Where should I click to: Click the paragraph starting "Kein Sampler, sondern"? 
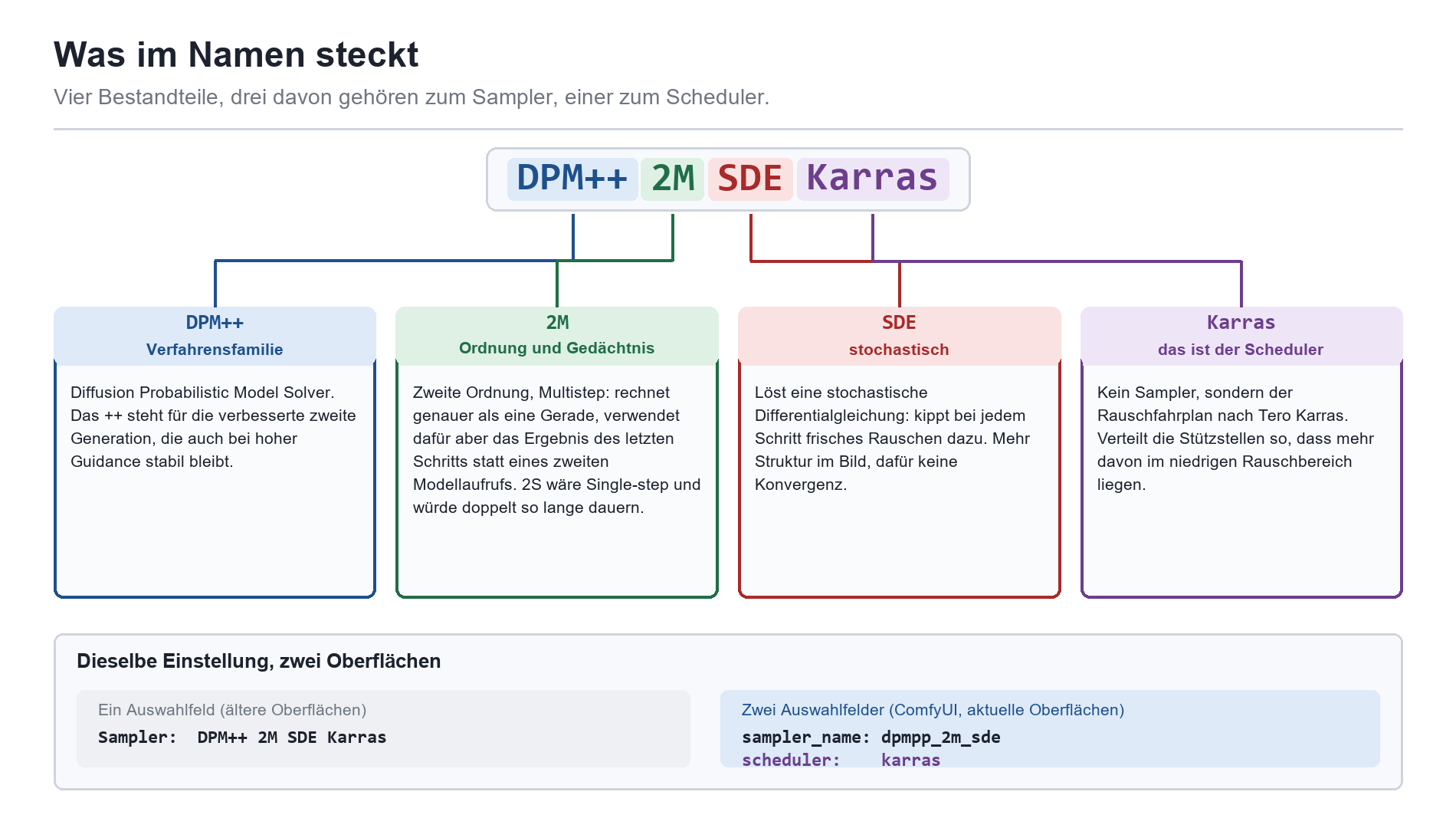1236,439
